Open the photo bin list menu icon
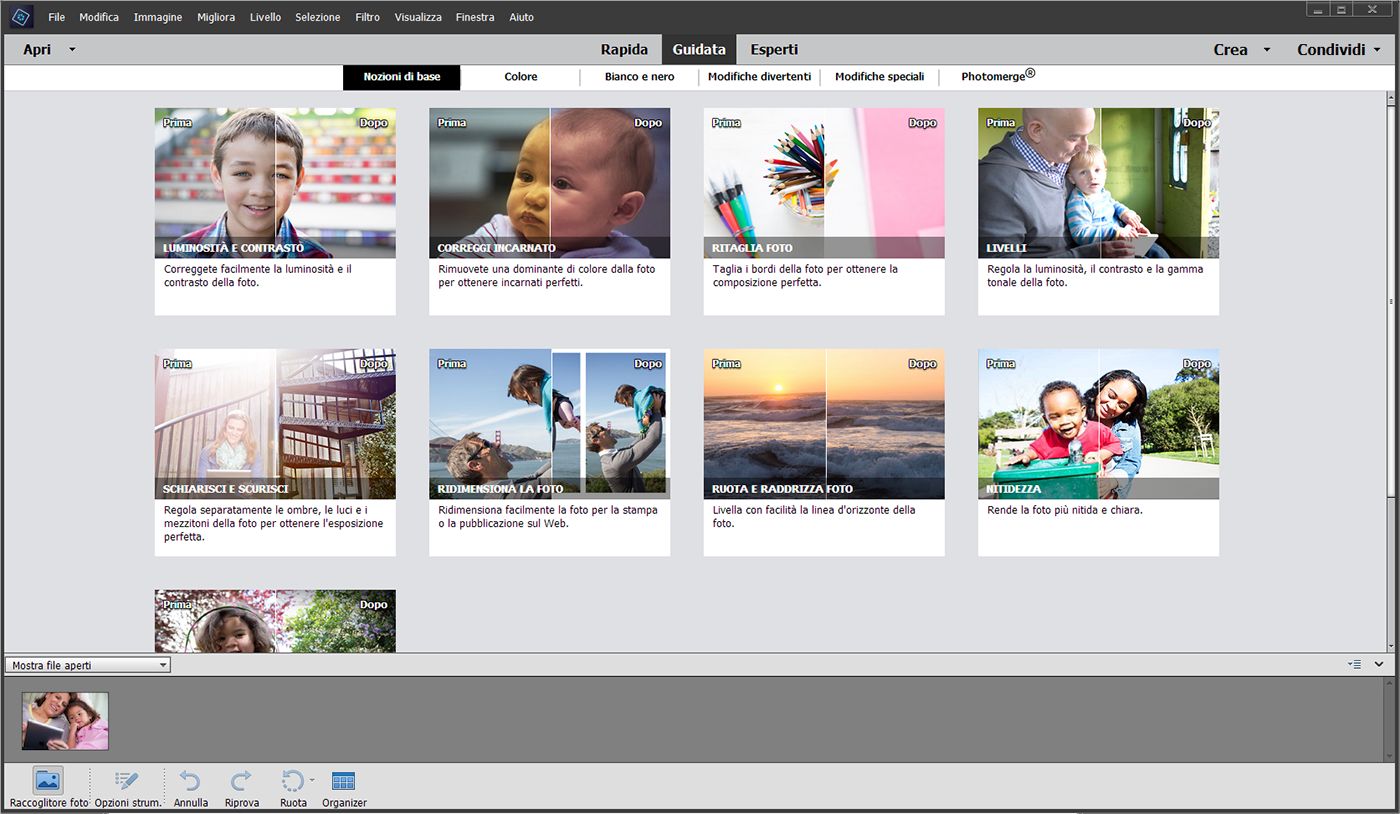 point(1354,664)
